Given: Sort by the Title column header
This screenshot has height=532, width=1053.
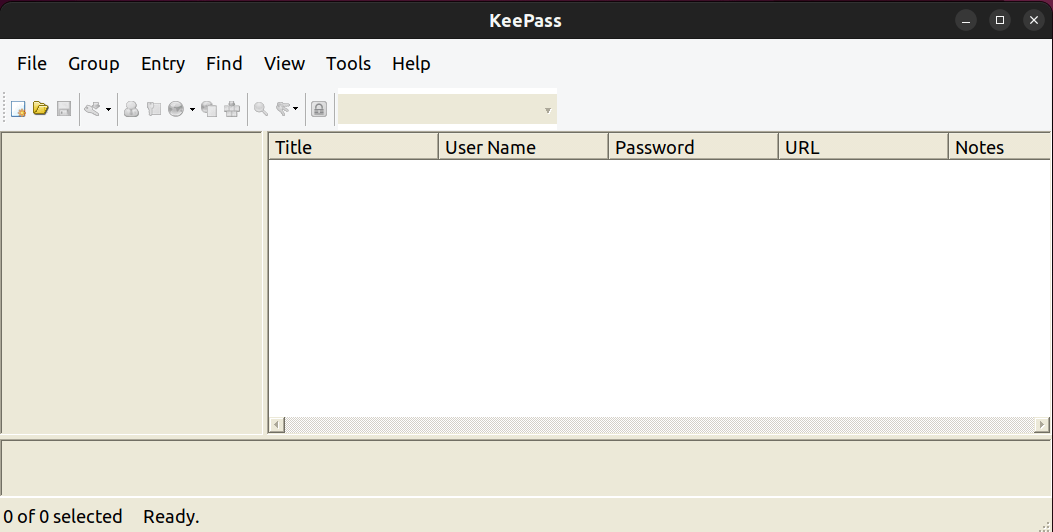Looking at the screenshot, I should point(353,147).
